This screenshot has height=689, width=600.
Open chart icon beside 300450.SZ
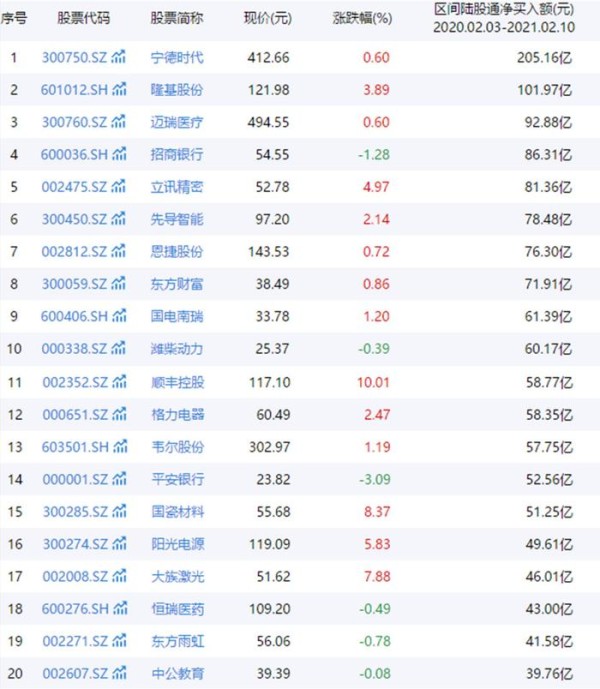click(118, 218)
